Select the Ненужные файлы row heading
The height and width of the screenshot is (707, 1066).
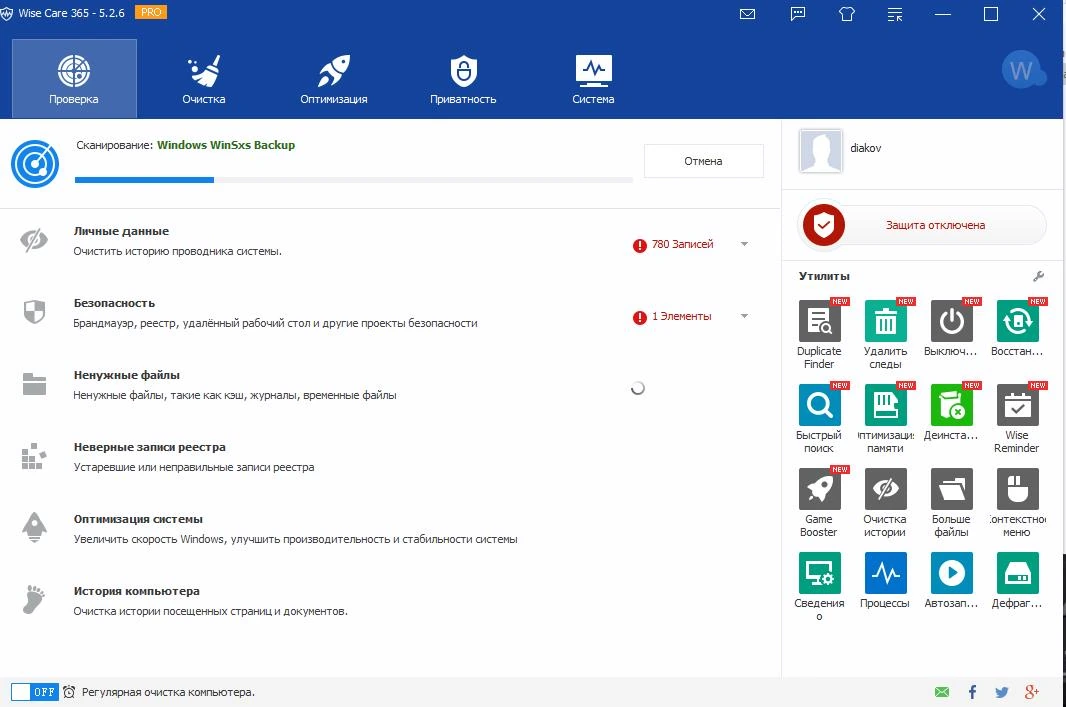(x=126, y=375)
